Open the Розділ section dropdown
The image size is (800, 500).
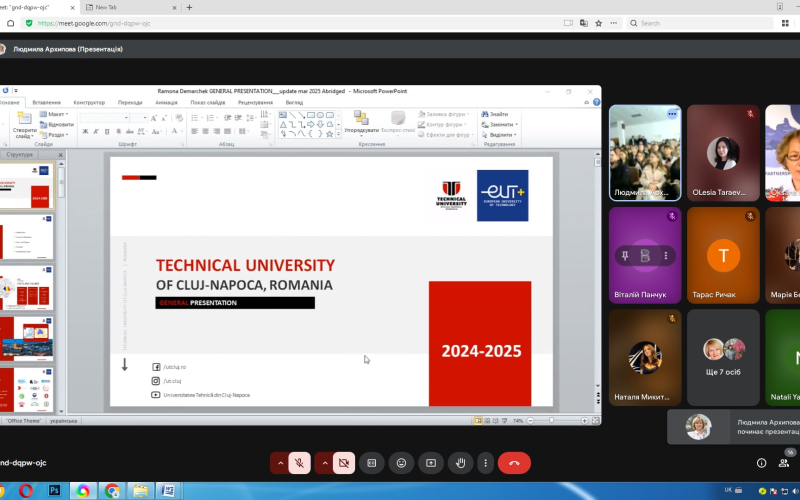(55, 135)
